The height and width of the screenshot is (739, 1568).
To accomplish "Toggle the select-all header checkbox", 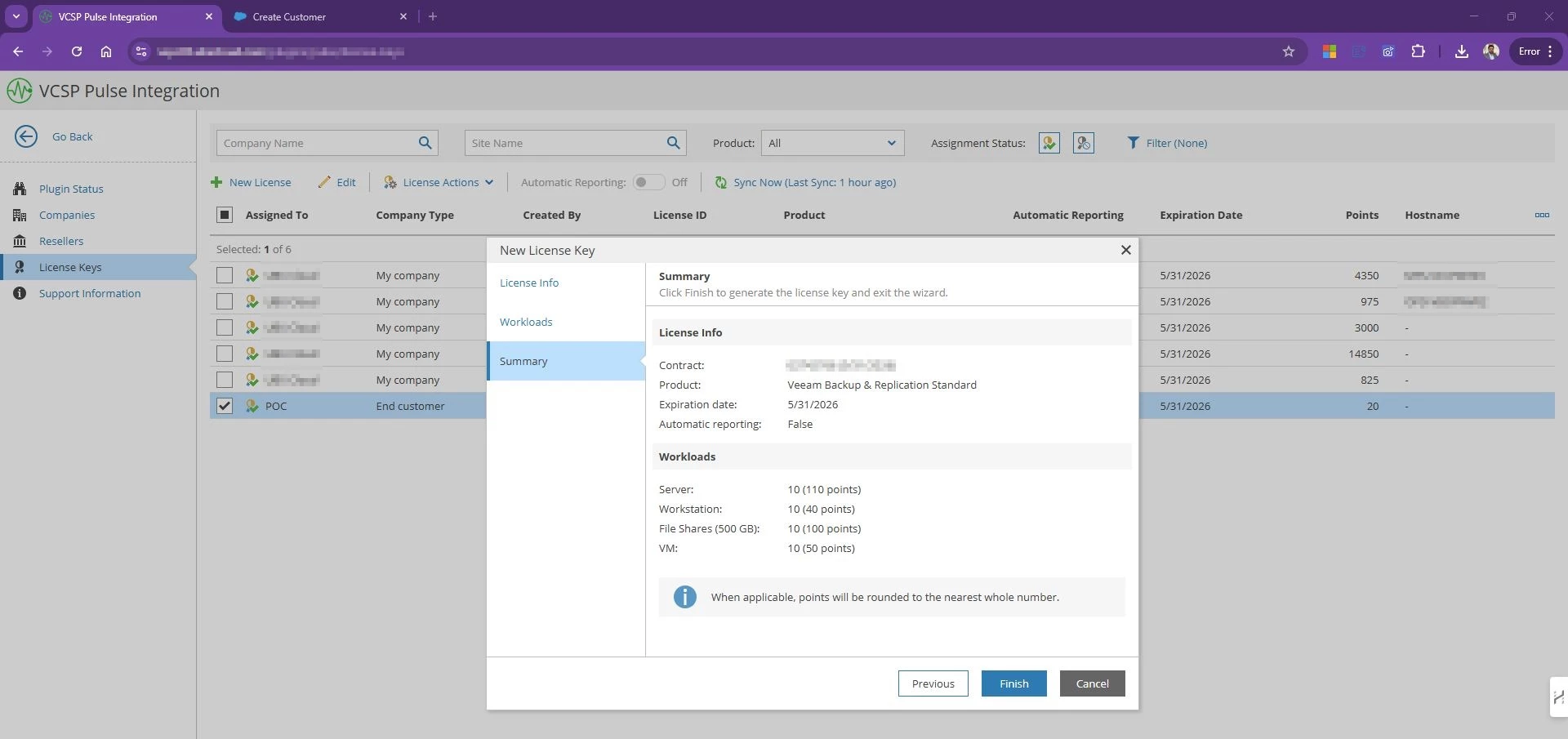I will (225, 215).
